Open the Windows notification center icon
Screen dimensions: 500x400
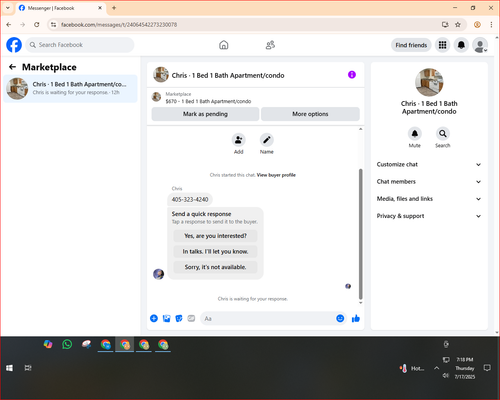point(487,368)
